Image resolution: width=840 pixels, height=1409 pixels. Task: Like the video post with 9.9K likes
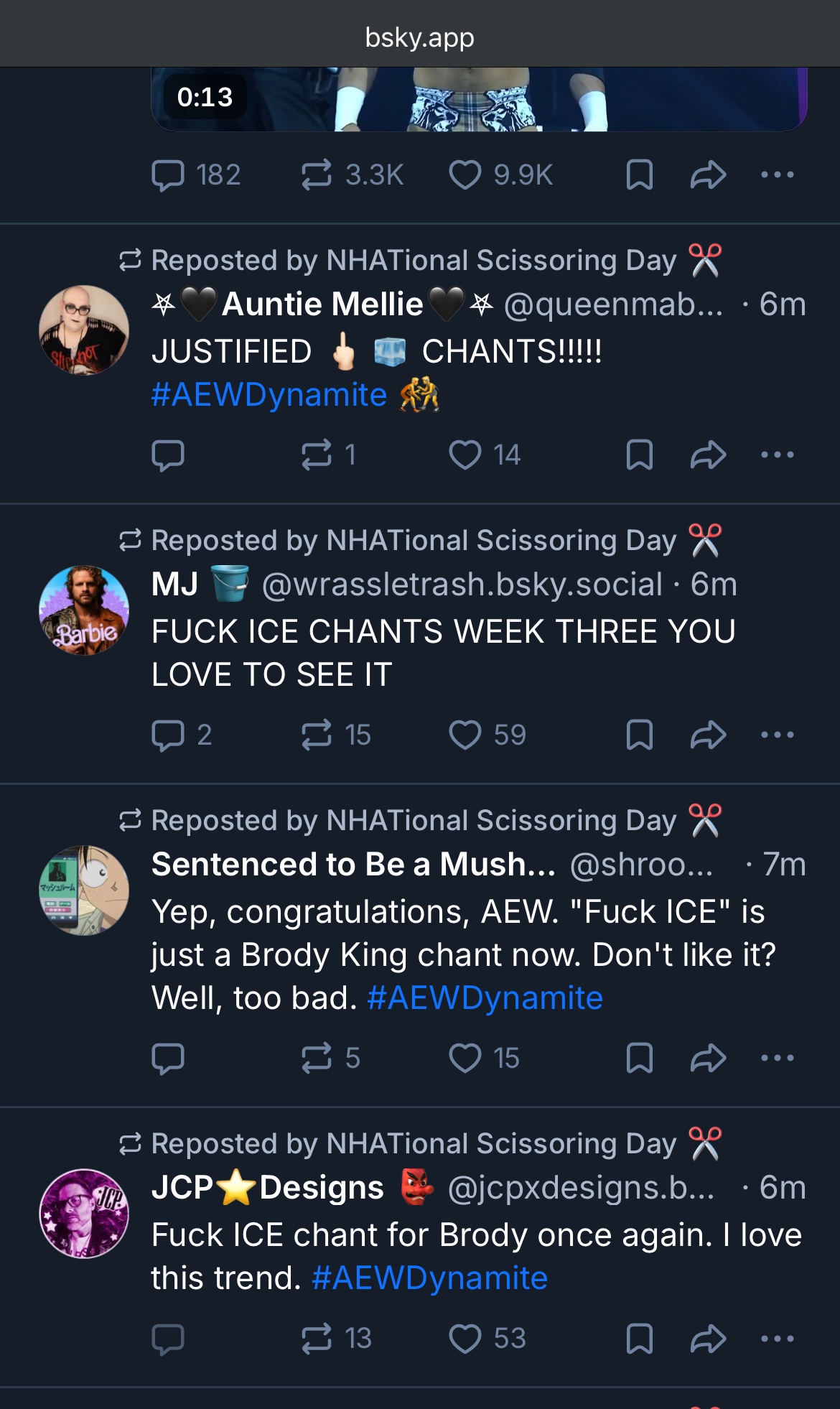(465, 175)
